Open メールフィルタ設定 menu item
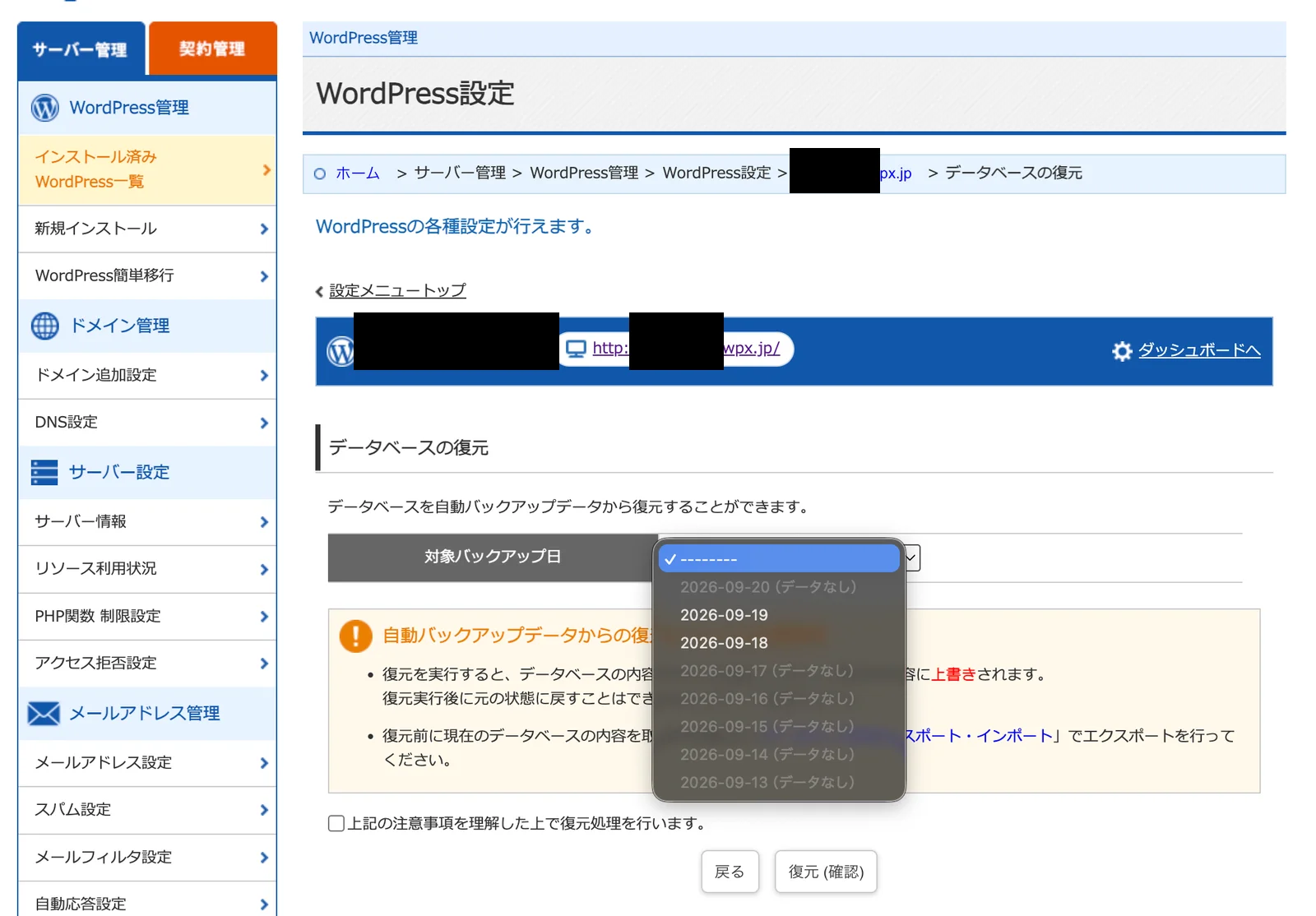The height and width of the screenshot is (916, 1316). [x=147, y=857]
